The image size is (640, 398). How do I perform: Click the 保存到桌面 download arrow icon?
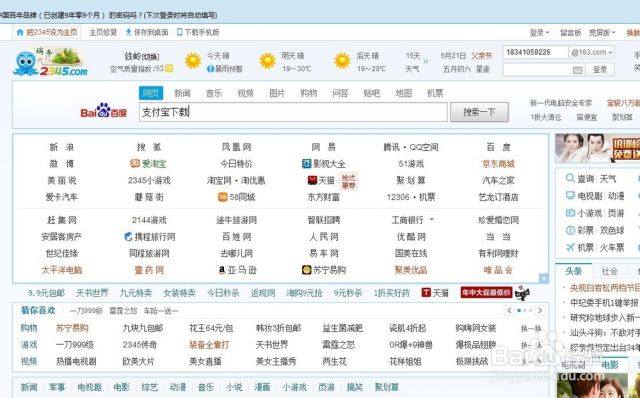(129, 32)
